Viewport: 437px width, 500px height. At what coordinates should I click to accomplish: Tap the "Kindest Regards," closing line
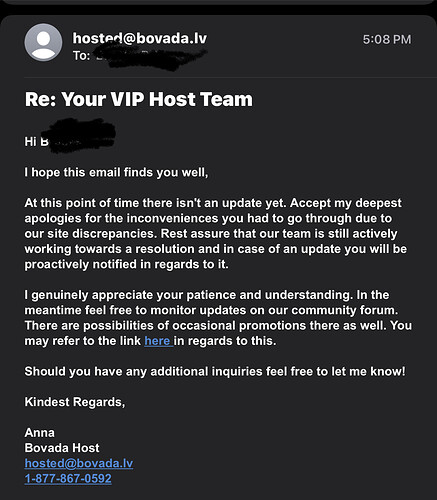coord(75,402)
